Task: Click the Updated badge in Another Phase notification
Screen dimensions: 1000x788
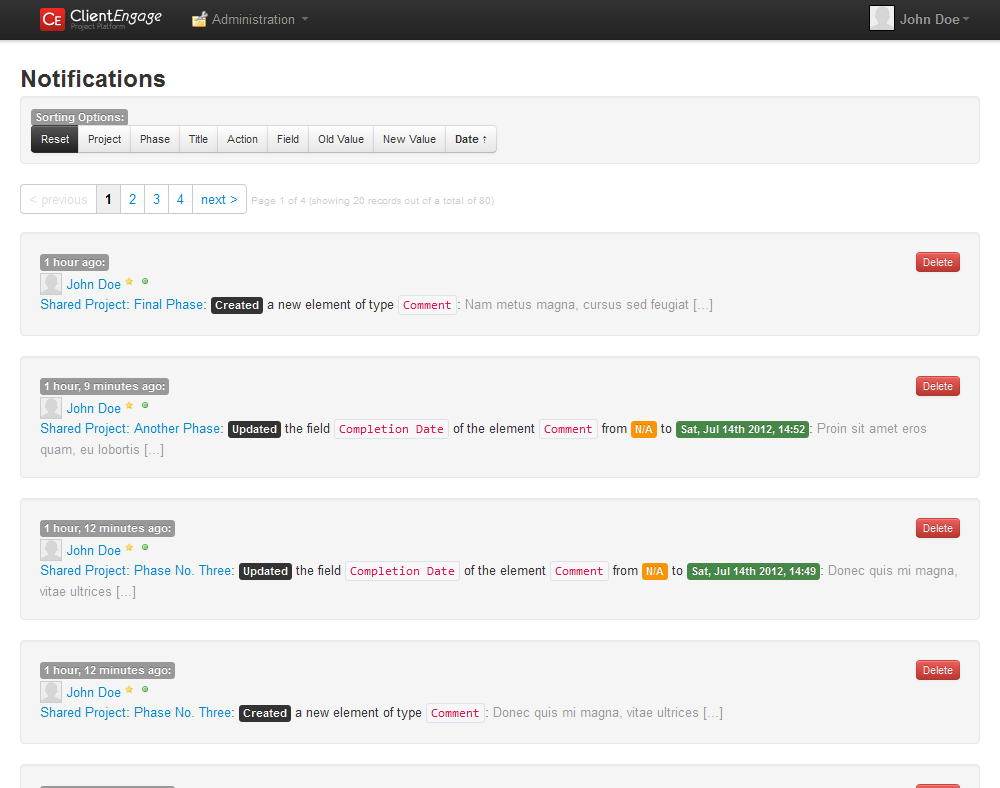Action: tap(254, 430)
